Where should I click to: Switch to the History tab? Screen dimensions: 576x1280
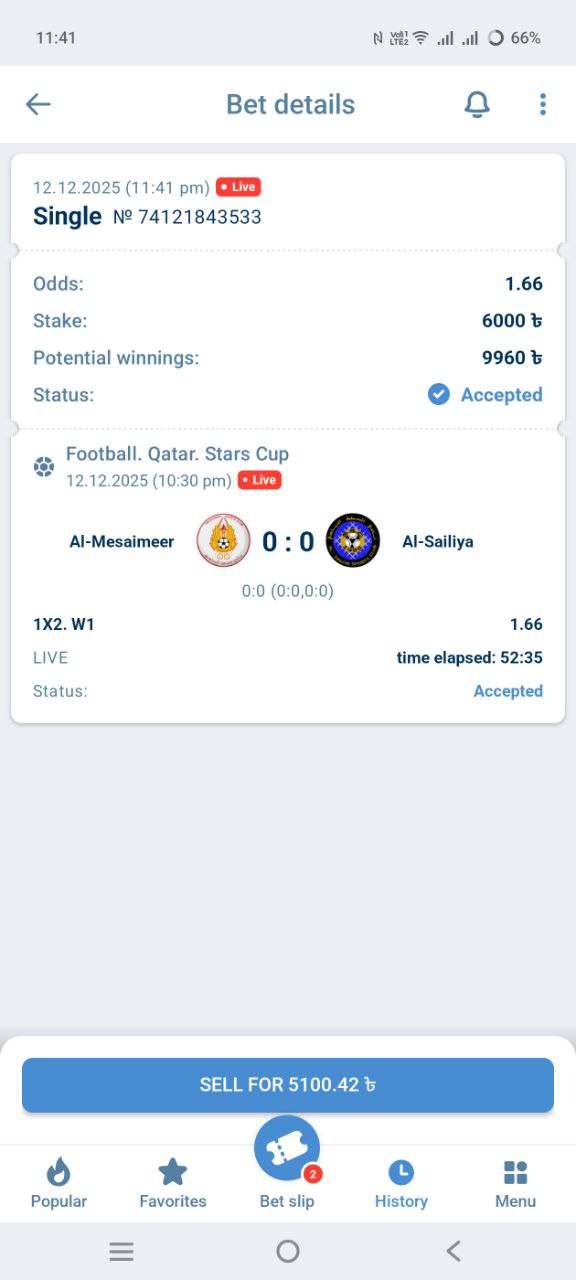point(401,1184)
